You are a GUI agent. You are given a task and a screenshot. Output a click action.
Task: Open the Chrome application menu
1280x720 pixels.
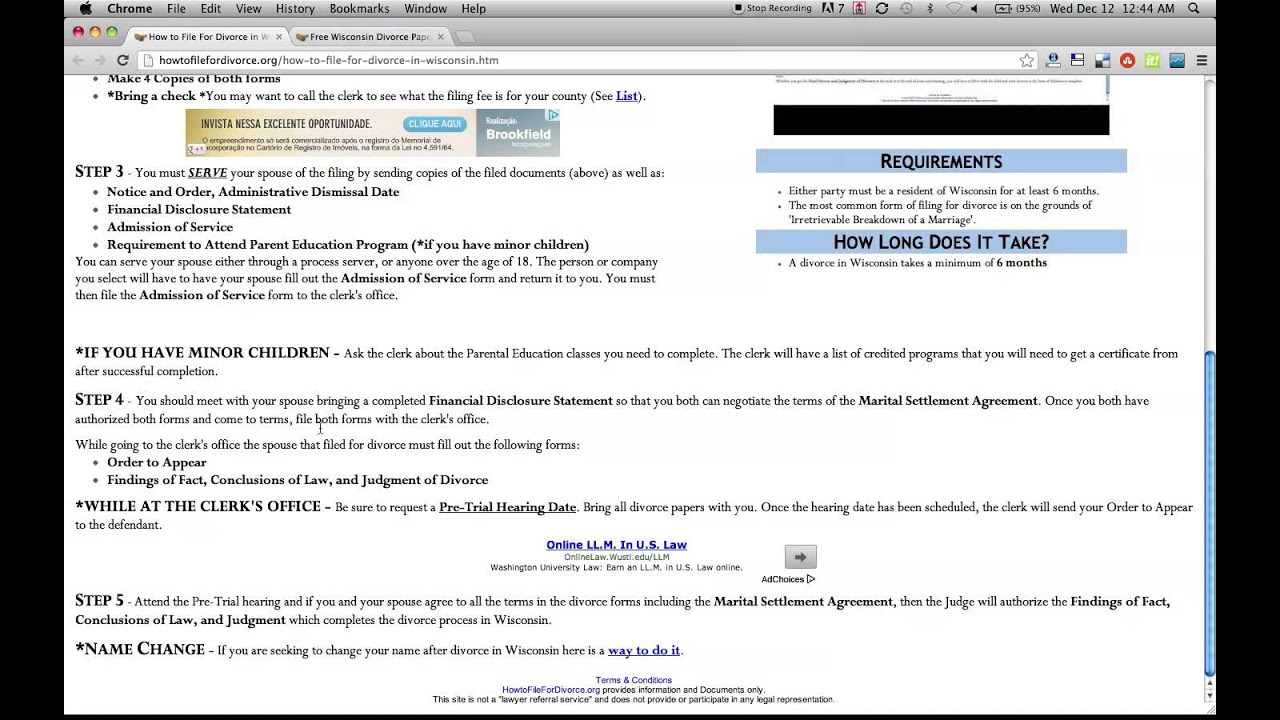click(129, 8)
